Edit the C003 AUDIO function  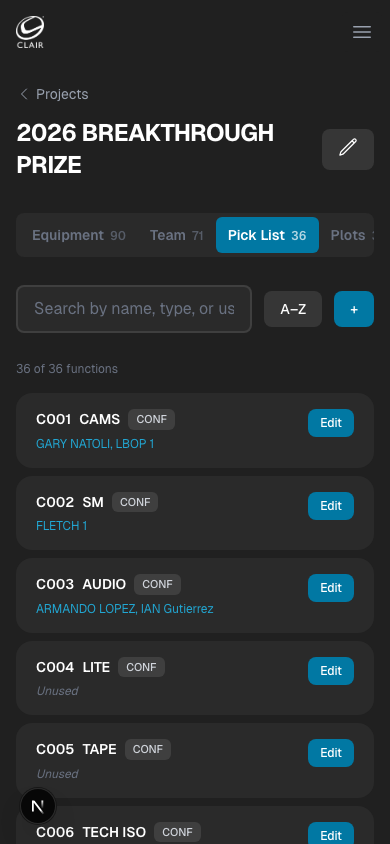coord(331,588)
